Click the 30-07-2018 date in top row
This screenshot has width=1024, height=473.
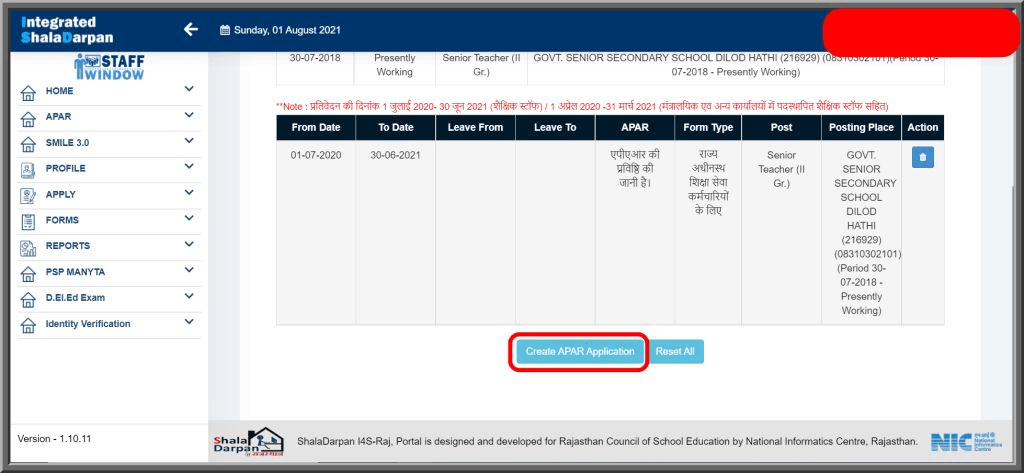coord(315,58)
